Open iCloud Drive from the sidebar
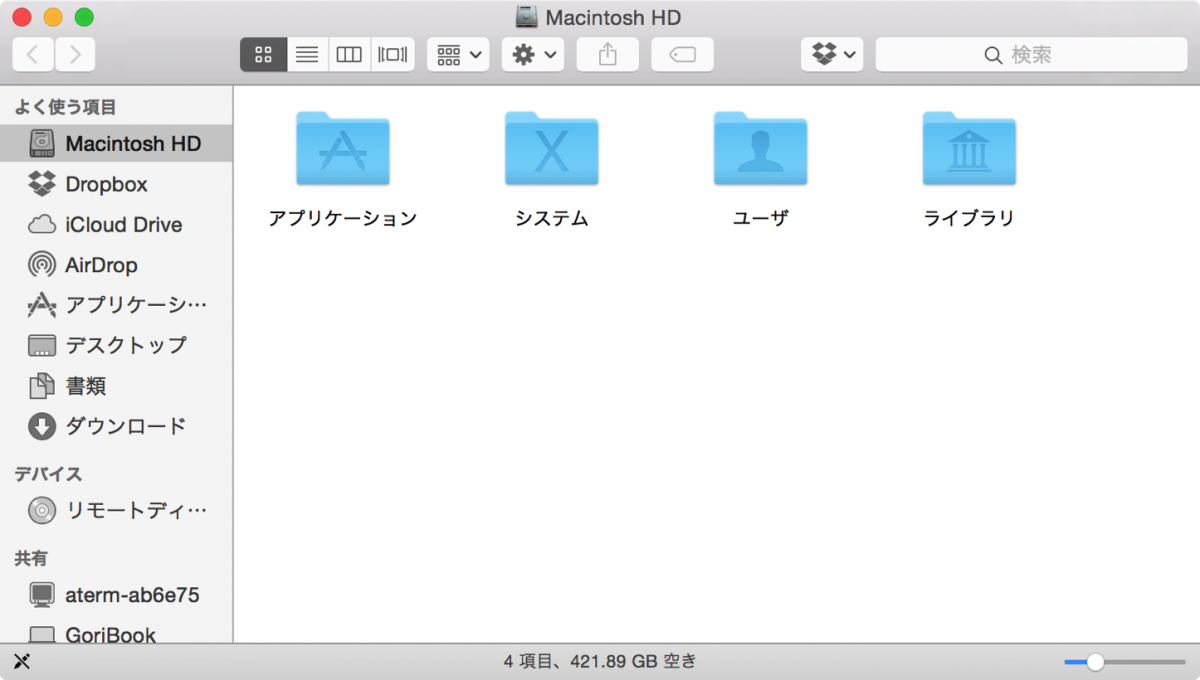Image resolution: width=1200 pixels, height=680 pixels. pos(110,224)
